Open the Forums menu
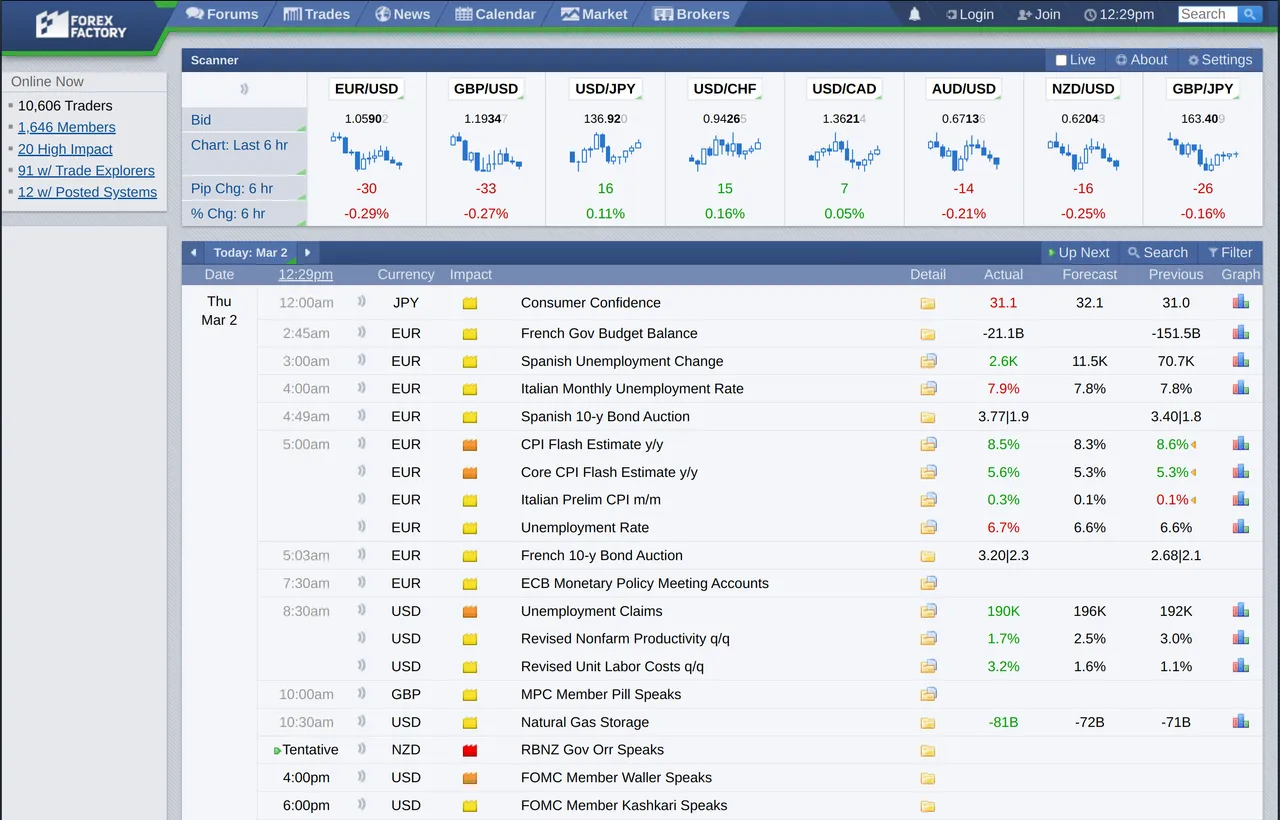This screenshot has height=820, width=1280. coord(222,14)
